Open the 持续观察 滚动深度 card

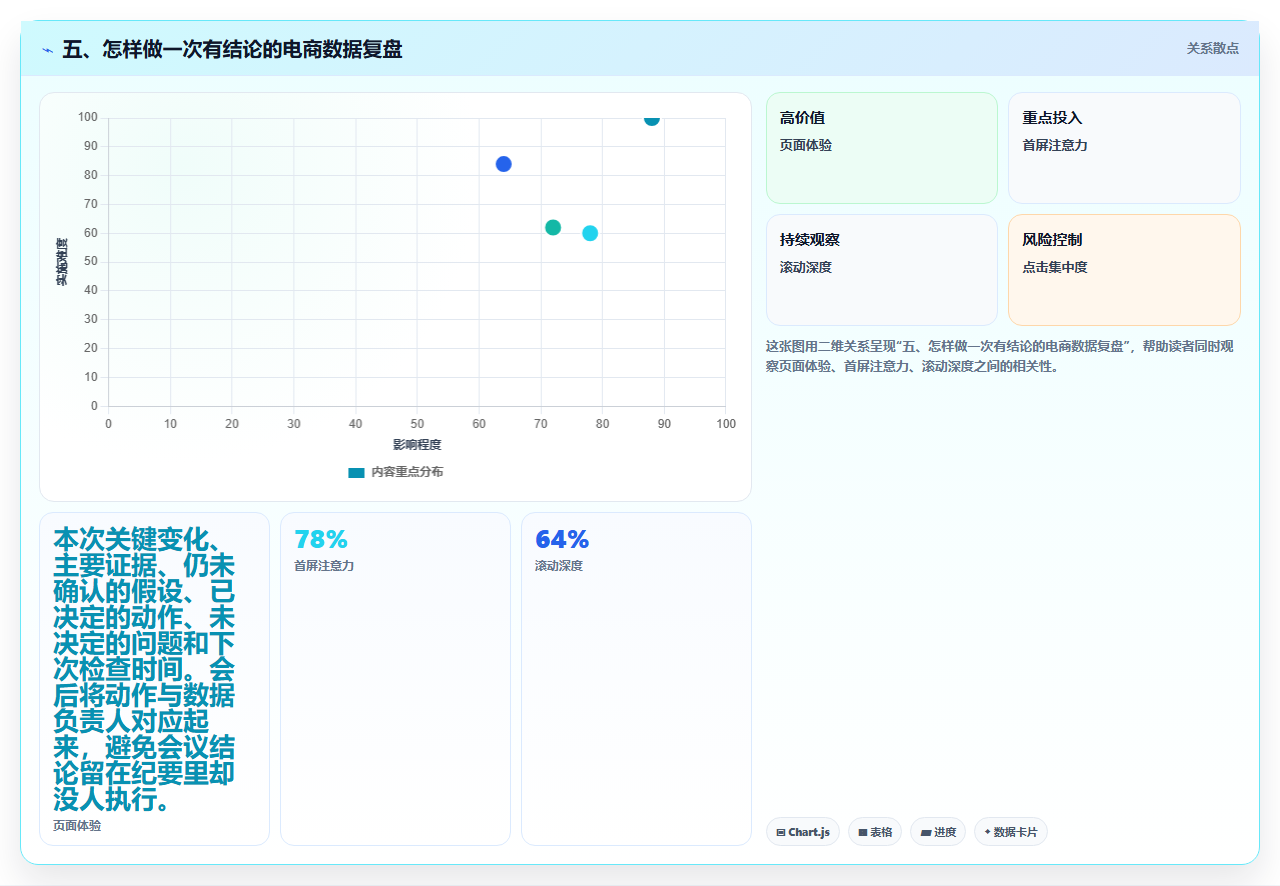pos(882,270)
